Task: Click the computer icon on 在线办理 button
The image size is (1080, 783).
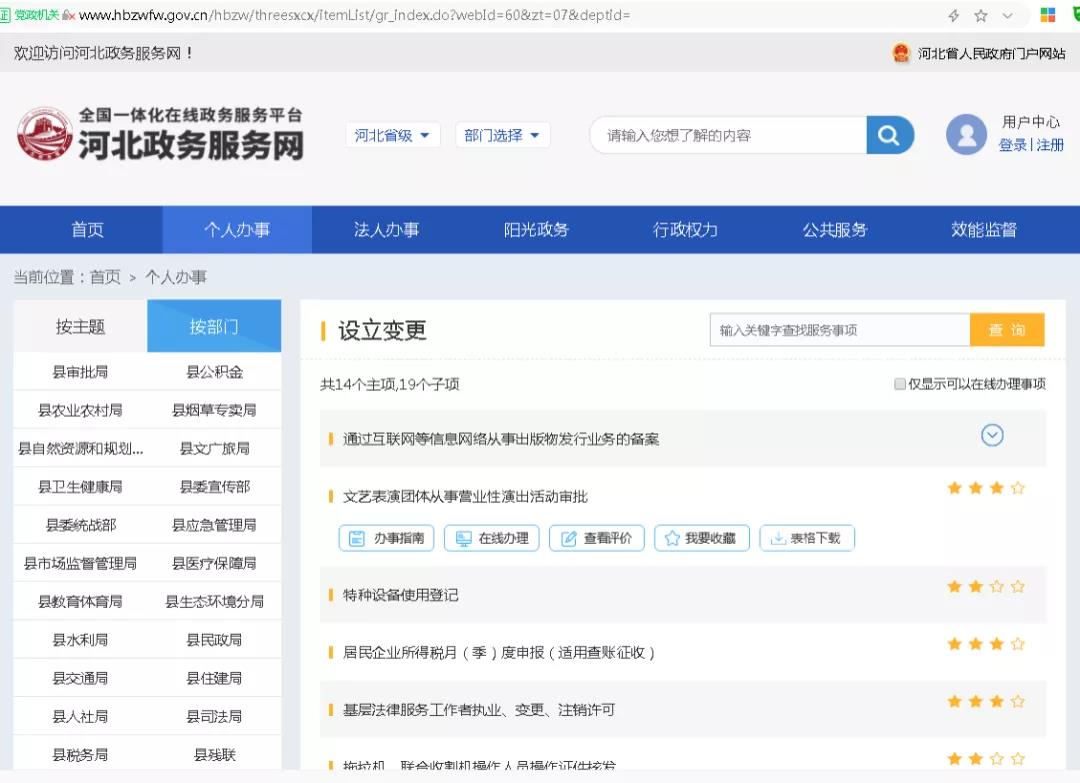Action: (462, 537)
